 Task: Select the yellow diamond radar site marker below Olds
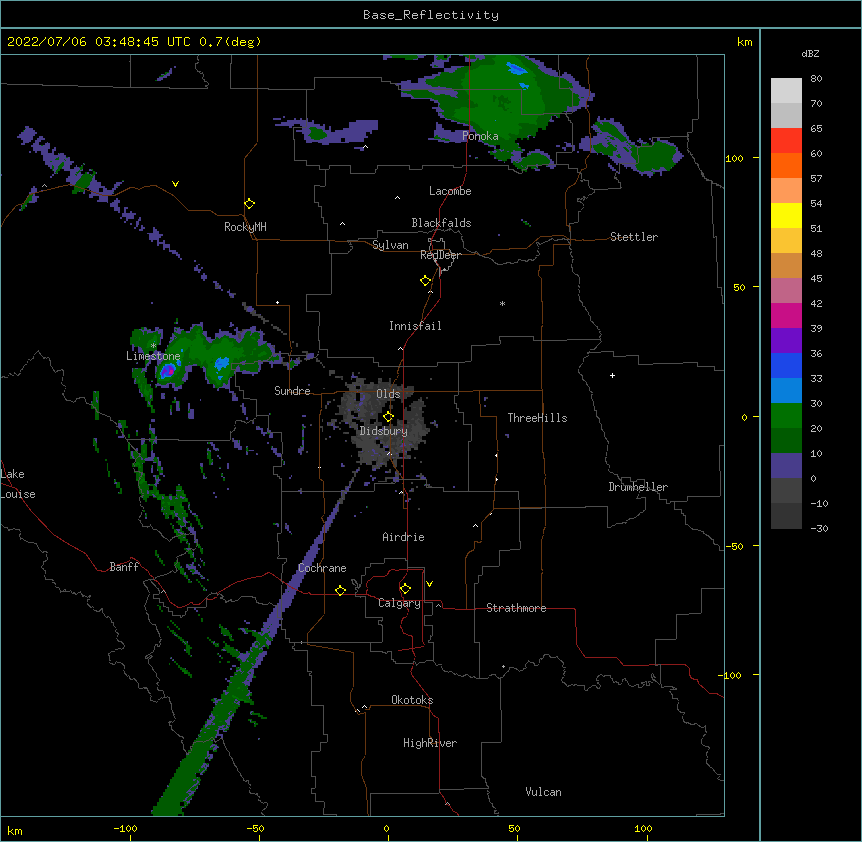click(x=388, y=416)
